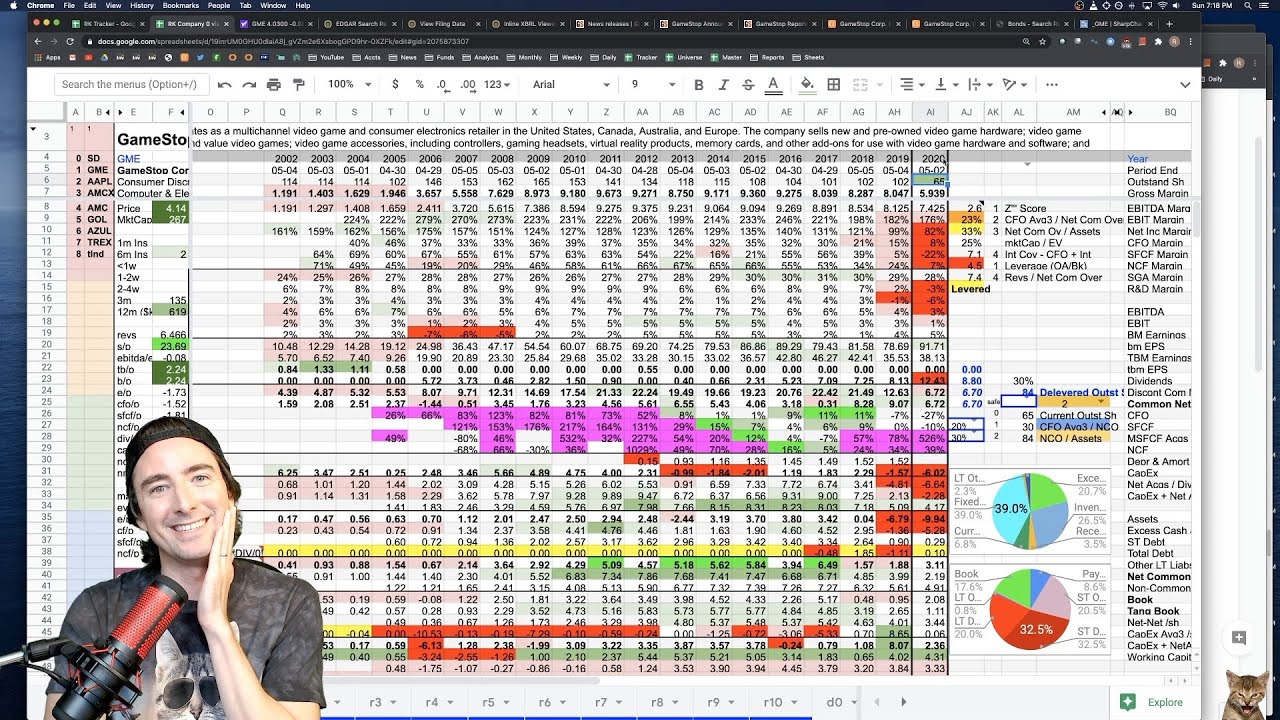Open text rotation dropdown
The width and height of the screenshot is (1280, 720).
point(1014,85)
